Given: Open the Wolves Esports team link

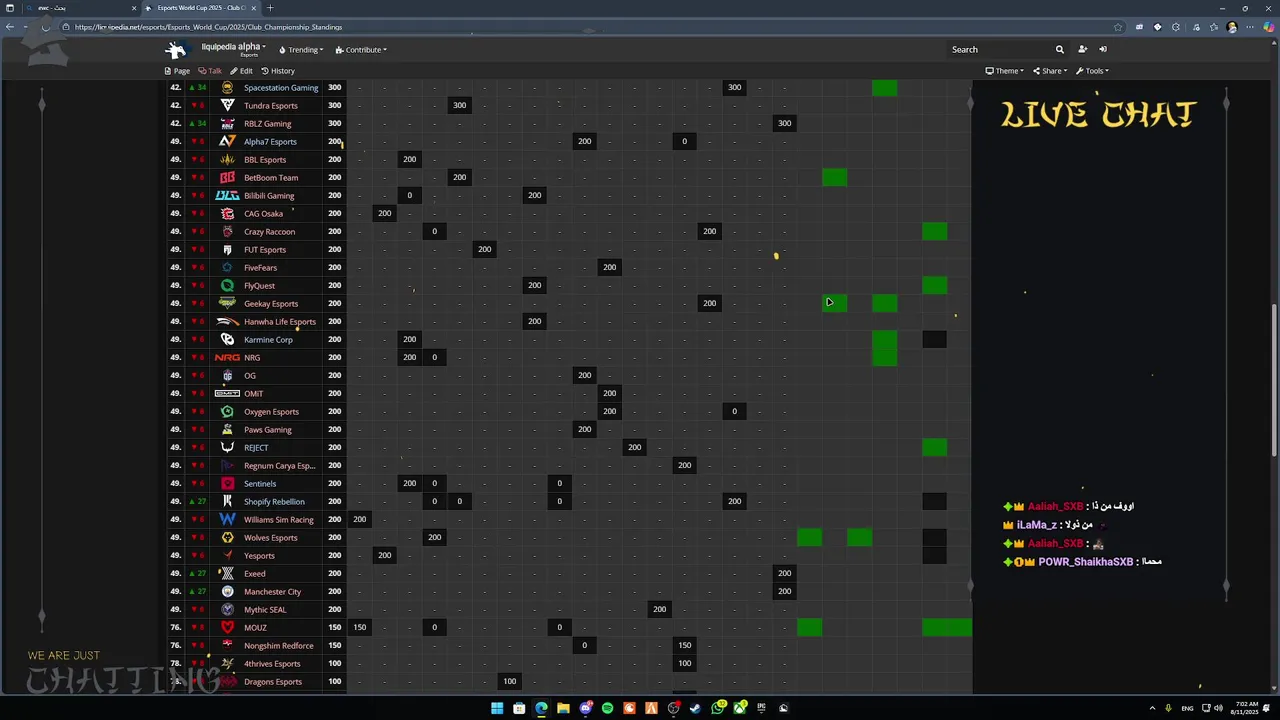Looking at the screenshot, I should 271,537.
